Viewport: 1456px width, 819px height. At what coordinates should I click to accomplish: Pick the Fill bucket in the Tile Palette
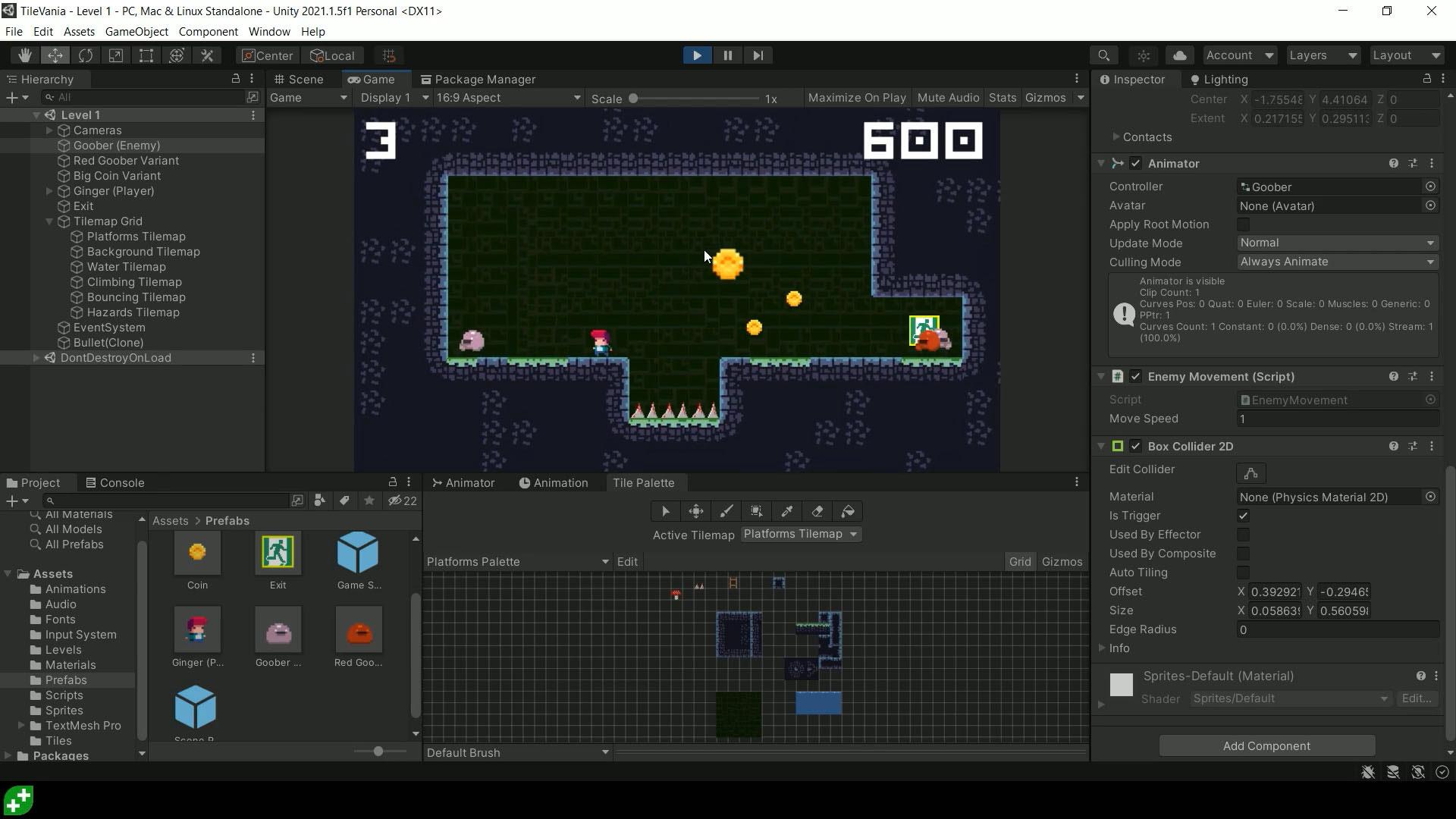click(847, 510)
